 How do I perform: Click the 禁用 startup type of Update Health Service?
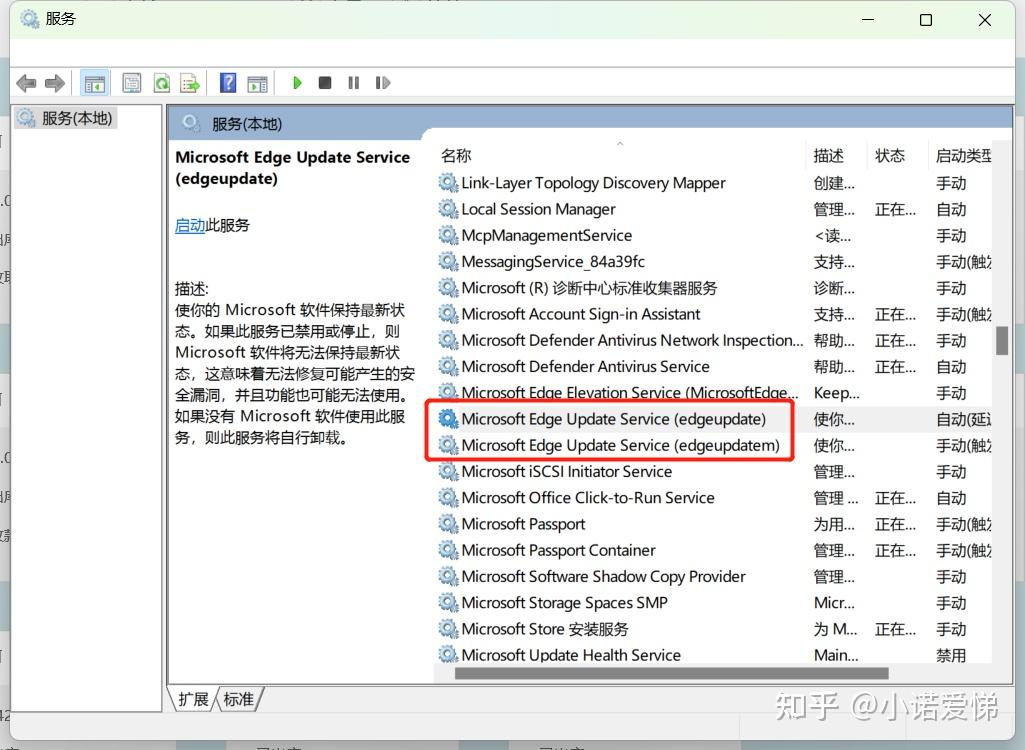pos(951,655)
